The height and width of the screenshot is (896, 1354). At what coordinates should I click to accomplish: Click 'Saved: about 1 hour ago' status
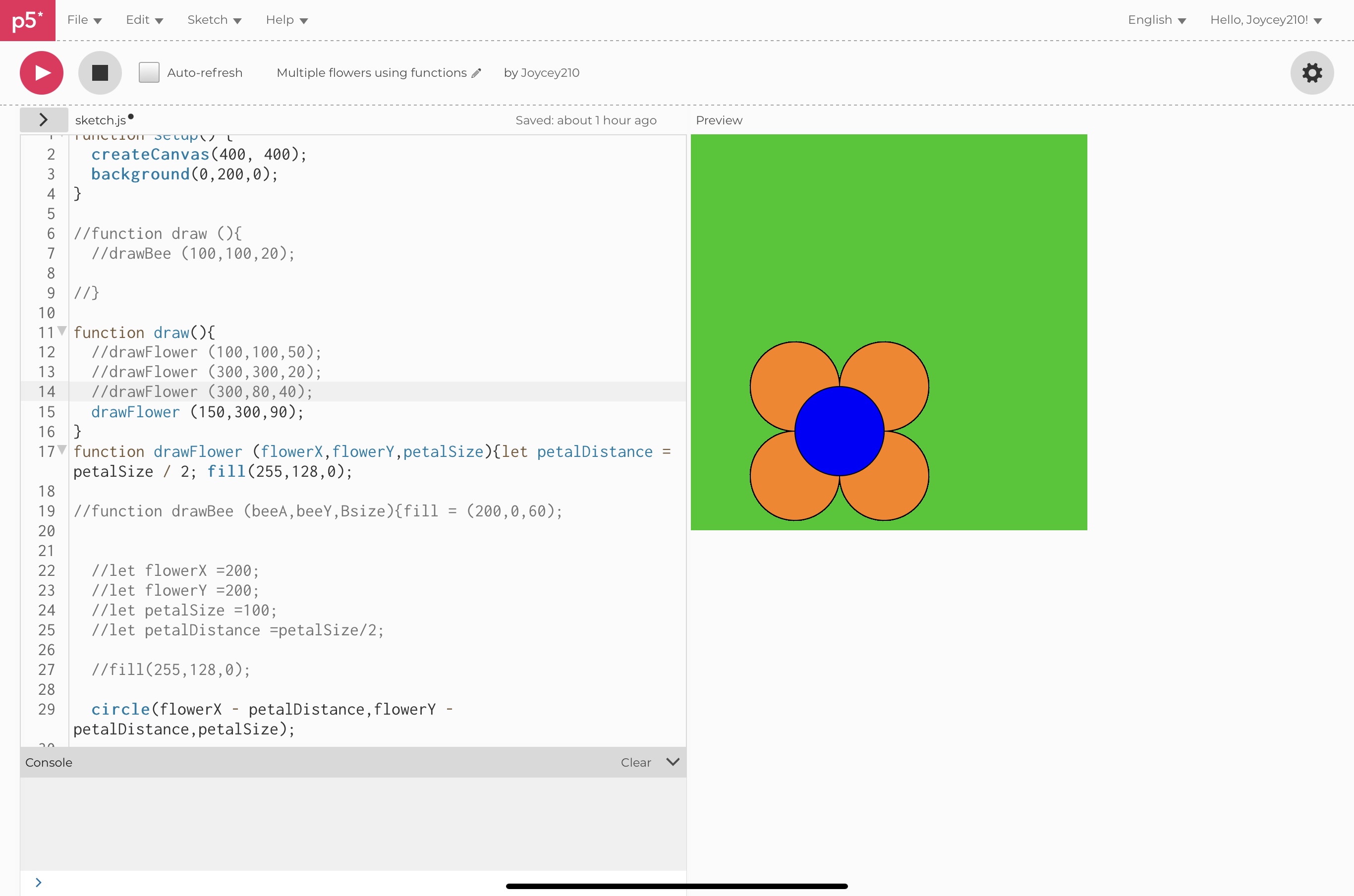click(x=586, y=120)
